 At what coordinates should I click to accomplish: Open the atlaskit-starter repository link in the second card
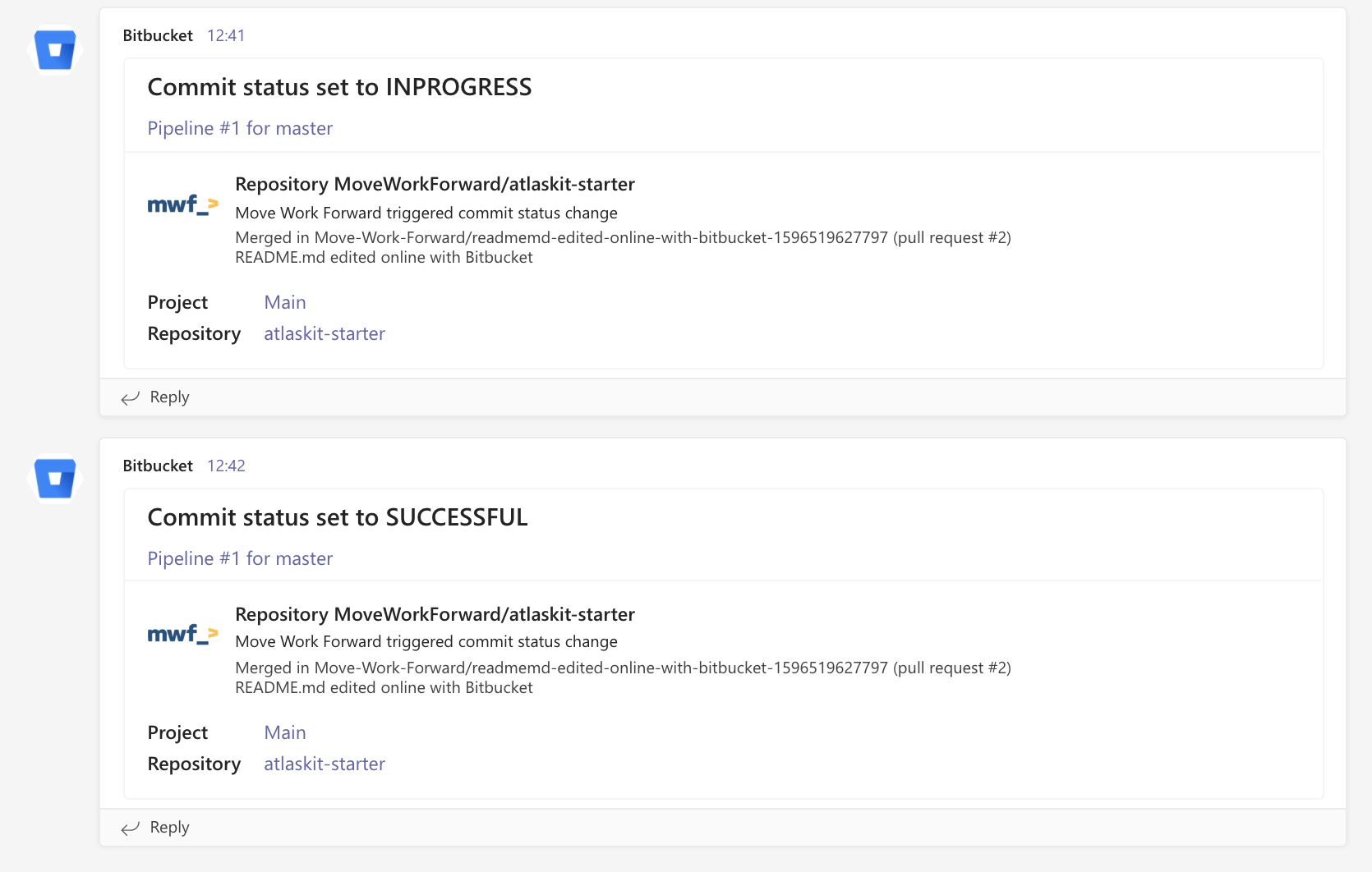[x=325, y=764]
